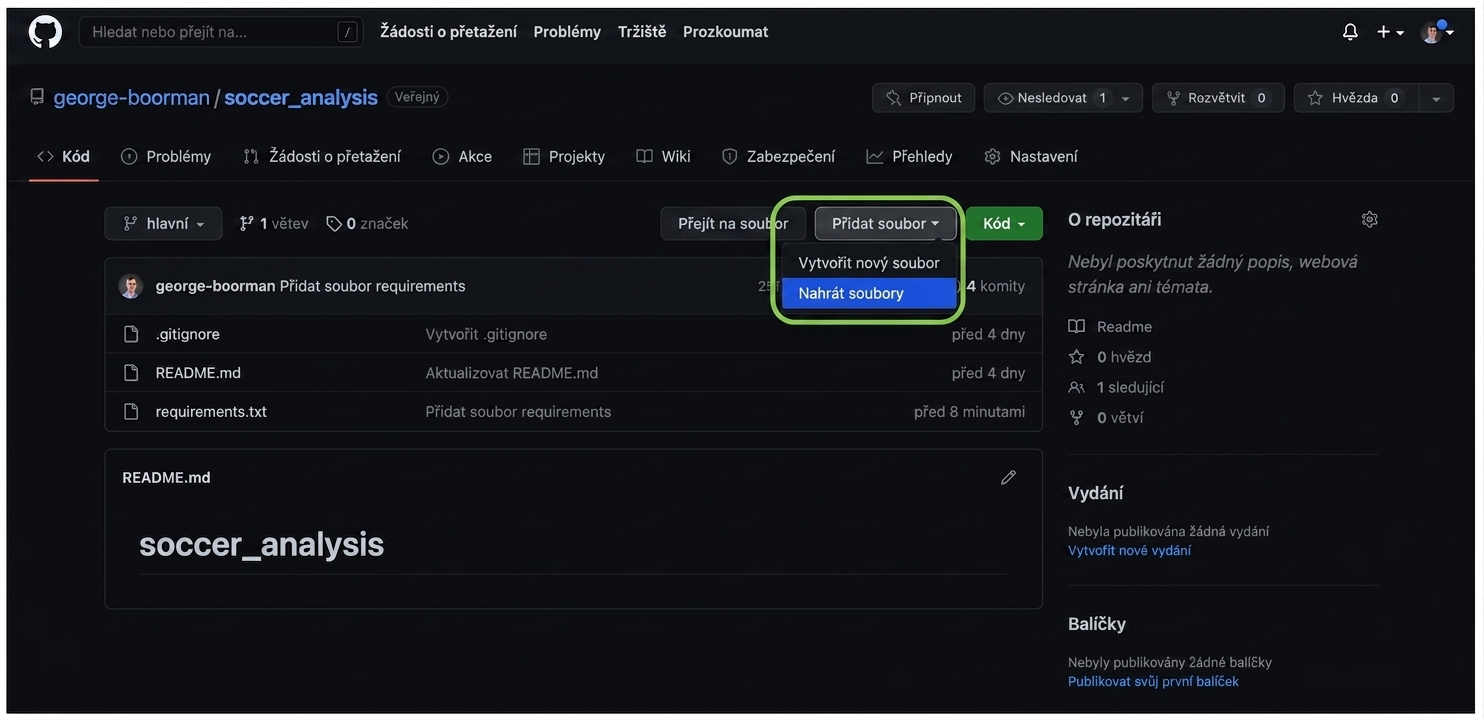Image resolution: width=1484 pixels, height=720 pixels.
Task: Click the people icon beside 1 sledující
Action: pos(1076,387)
